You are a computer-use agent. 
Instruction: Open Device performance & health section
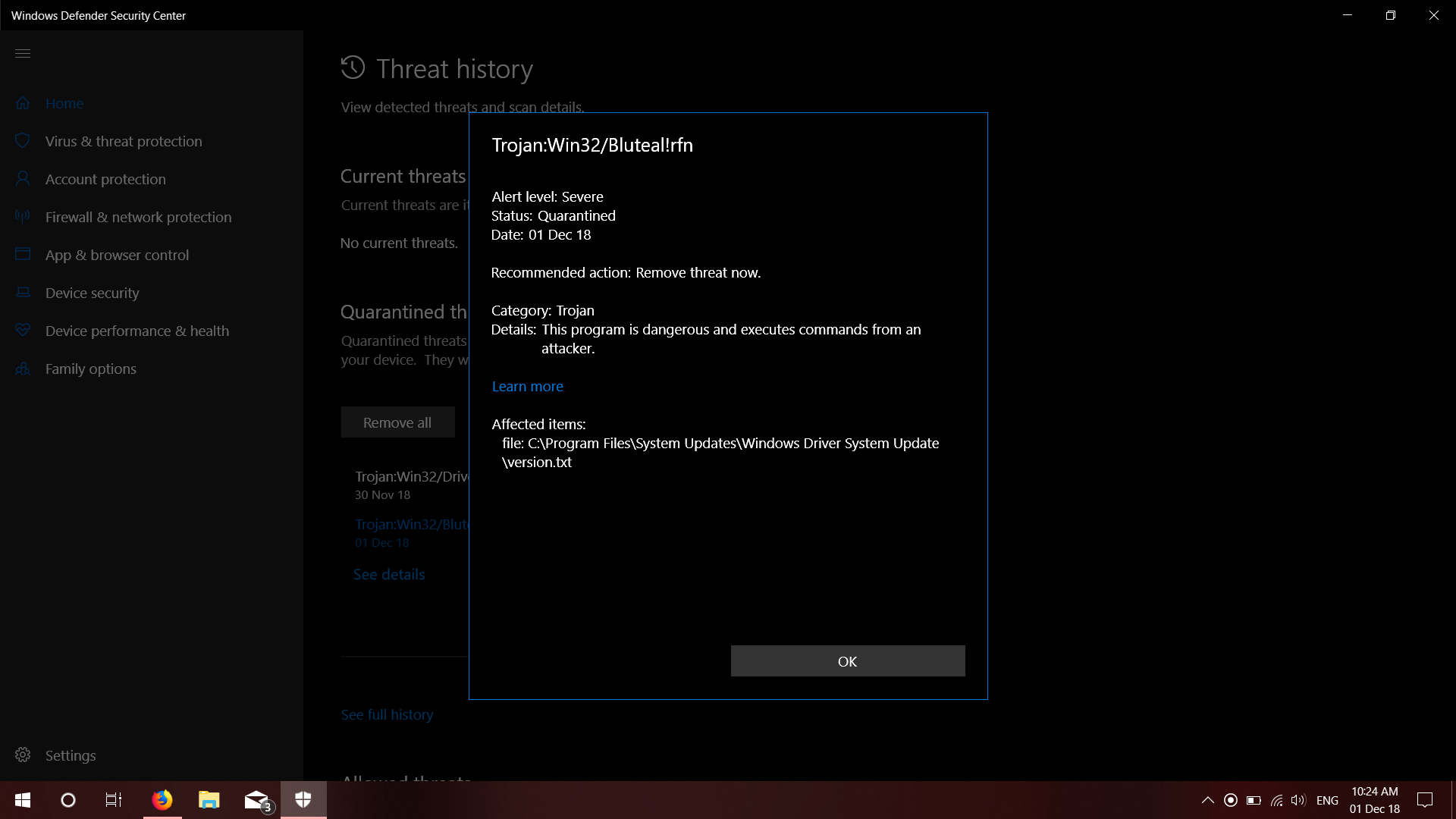137,331
